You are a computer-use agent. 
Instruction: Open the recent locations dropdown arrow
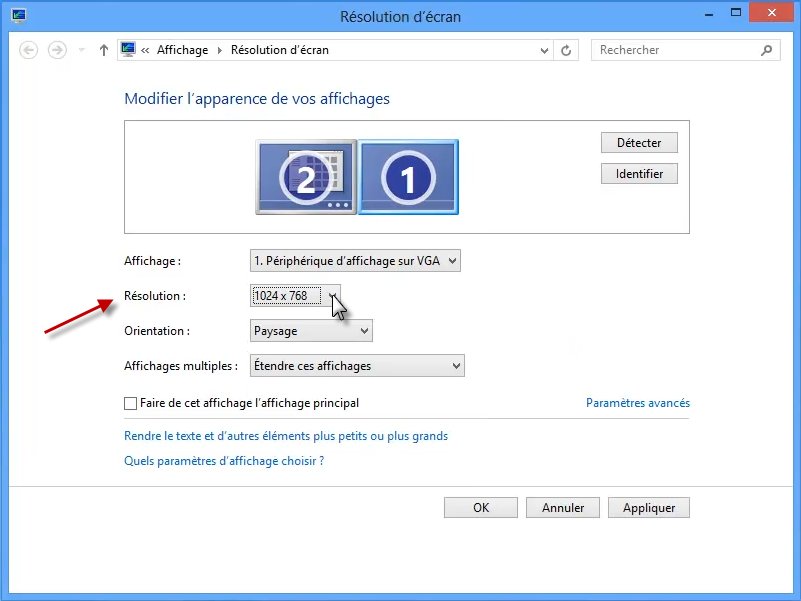click(x=81, y=50)
